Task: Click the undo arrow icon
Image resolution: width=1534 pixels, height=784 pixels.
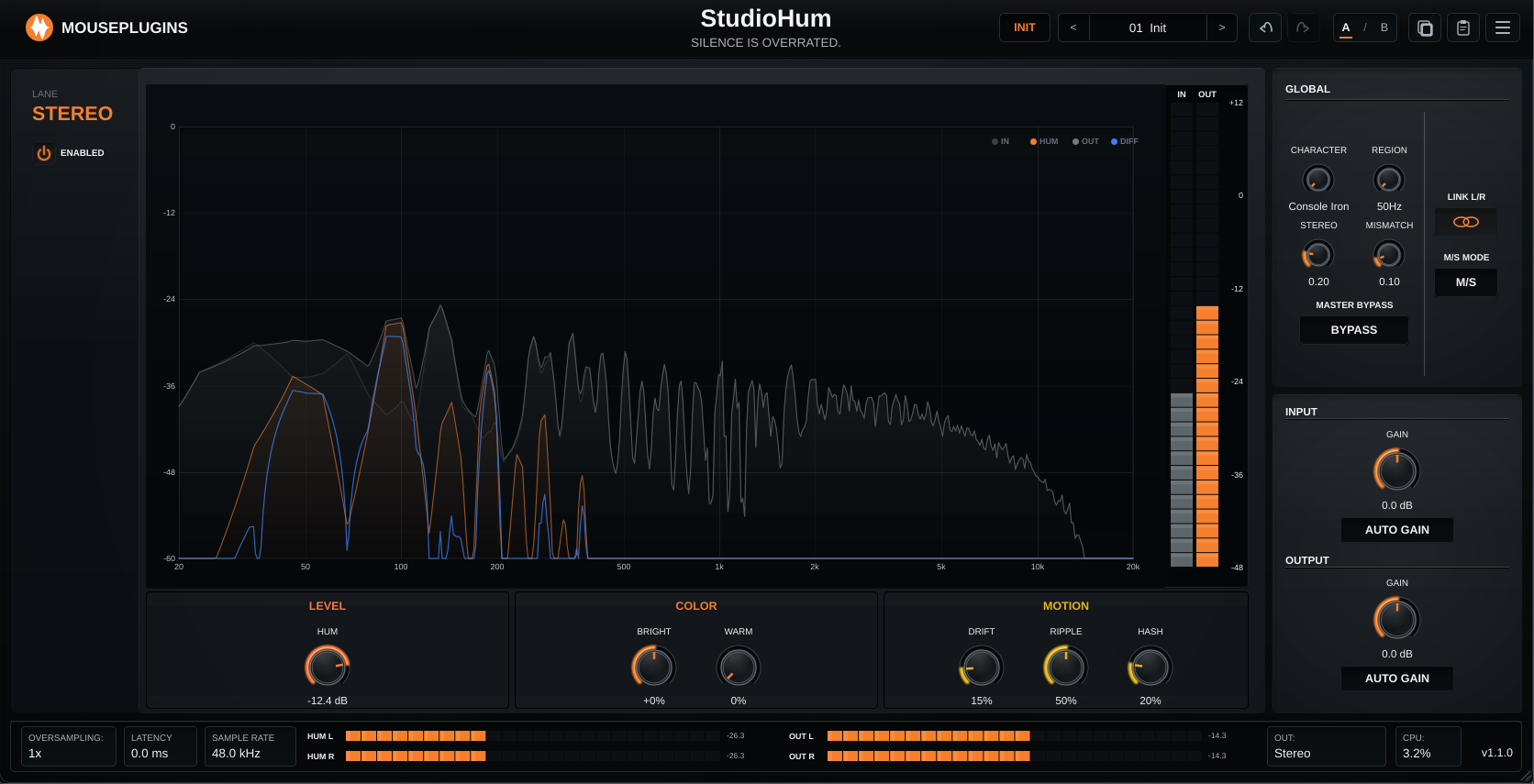Action: click(1265, 28)
